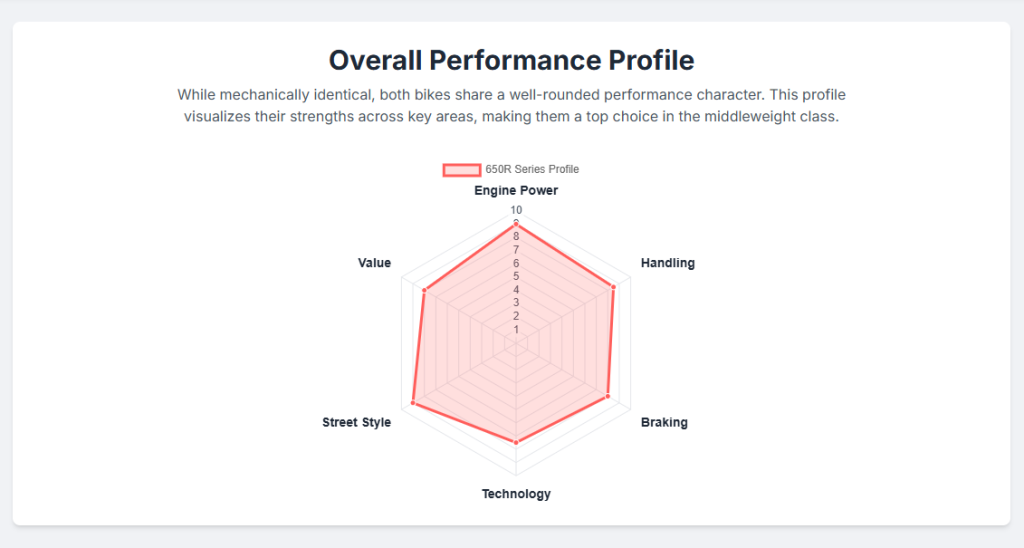
Task: Click the 650R Series Profile legend swatch
Action: (462, 169)
